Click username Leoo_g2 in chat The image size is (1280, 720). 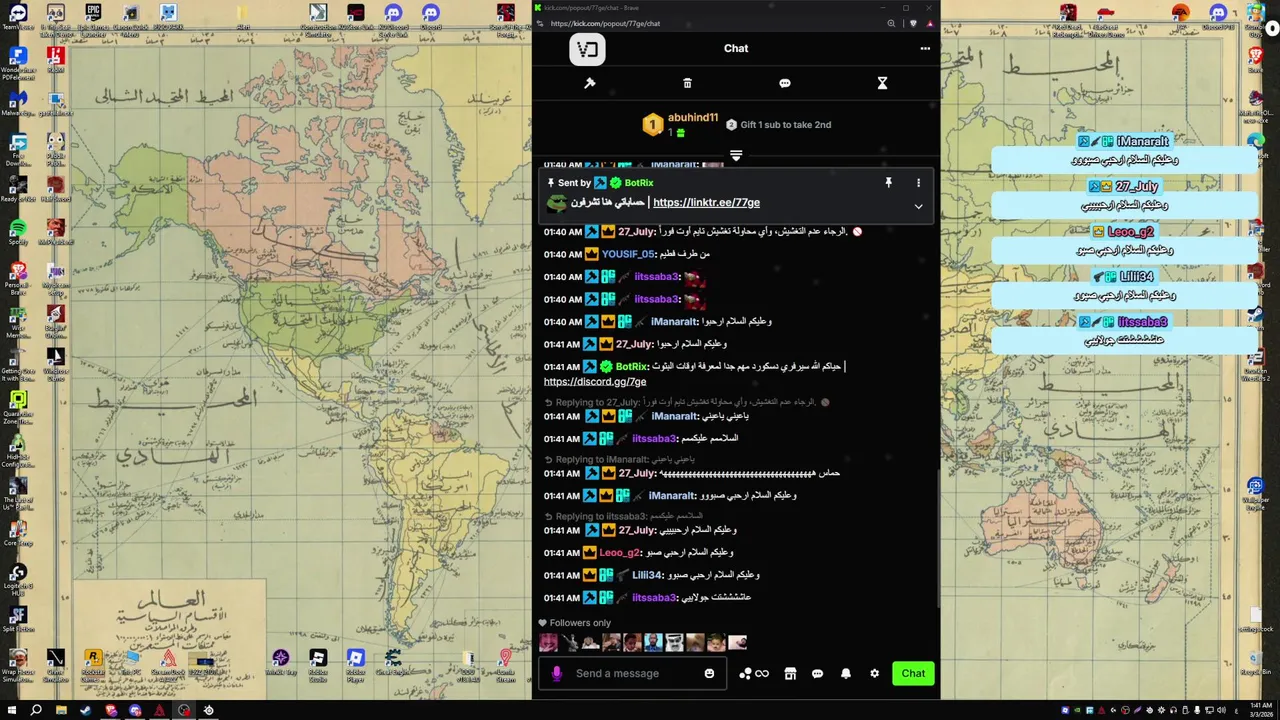pyautogui.click(x=619, y=552)
